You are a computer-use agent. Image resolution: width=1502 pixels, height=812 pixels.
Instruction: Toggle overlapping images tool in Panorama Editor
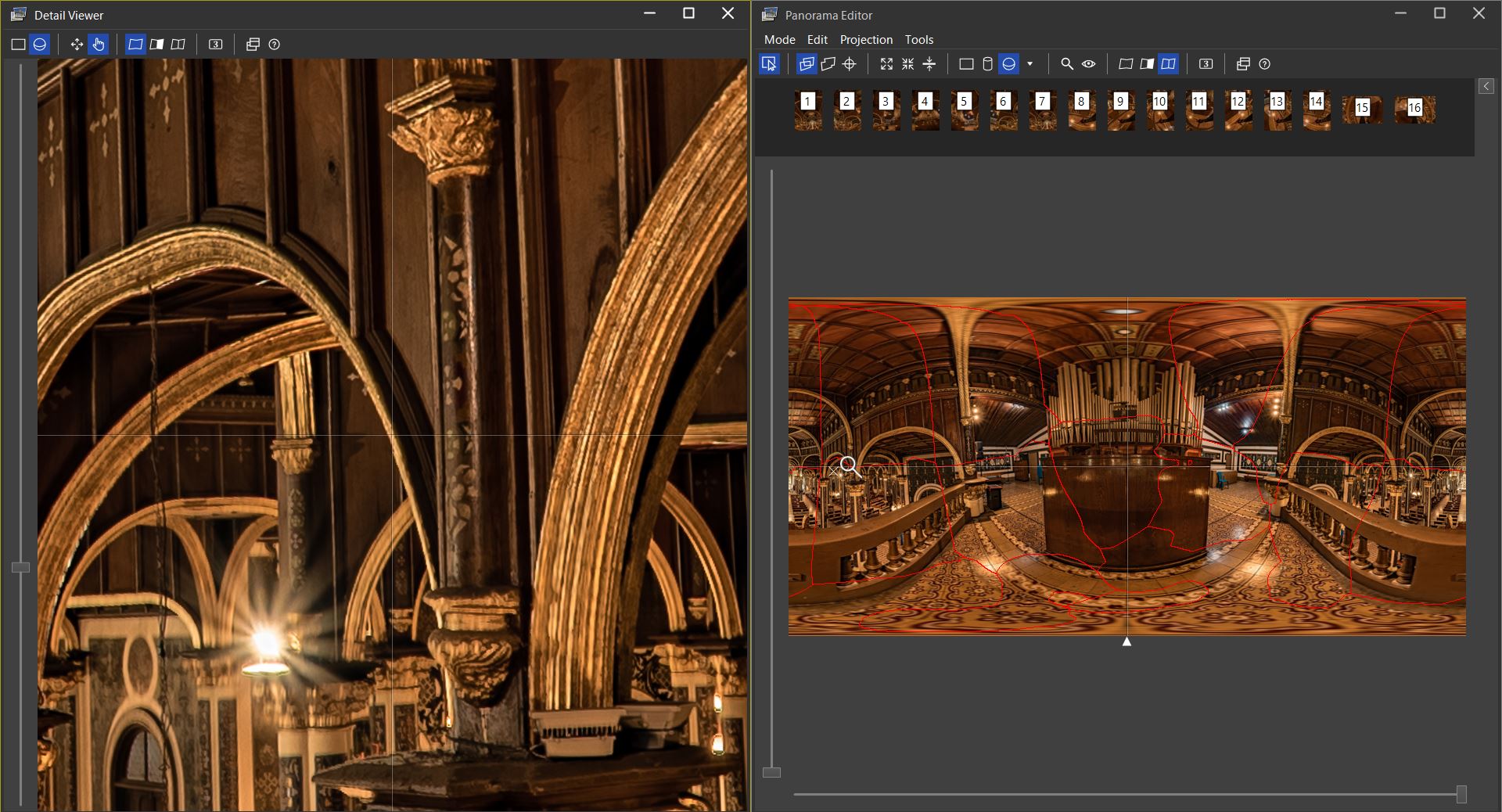pos(807,64)
